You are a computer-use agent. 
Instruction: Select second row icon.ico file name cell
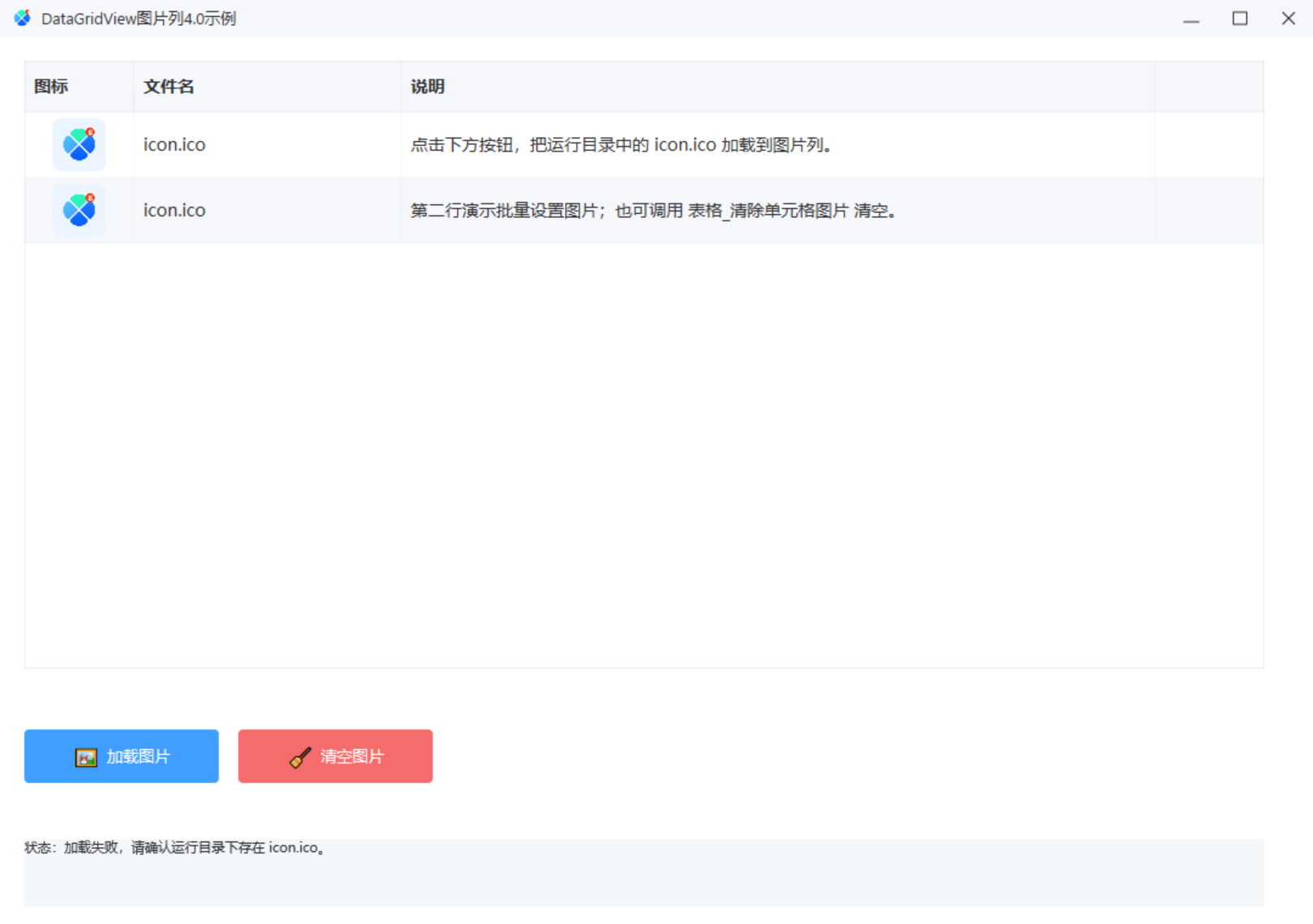[x=267, y=210]
